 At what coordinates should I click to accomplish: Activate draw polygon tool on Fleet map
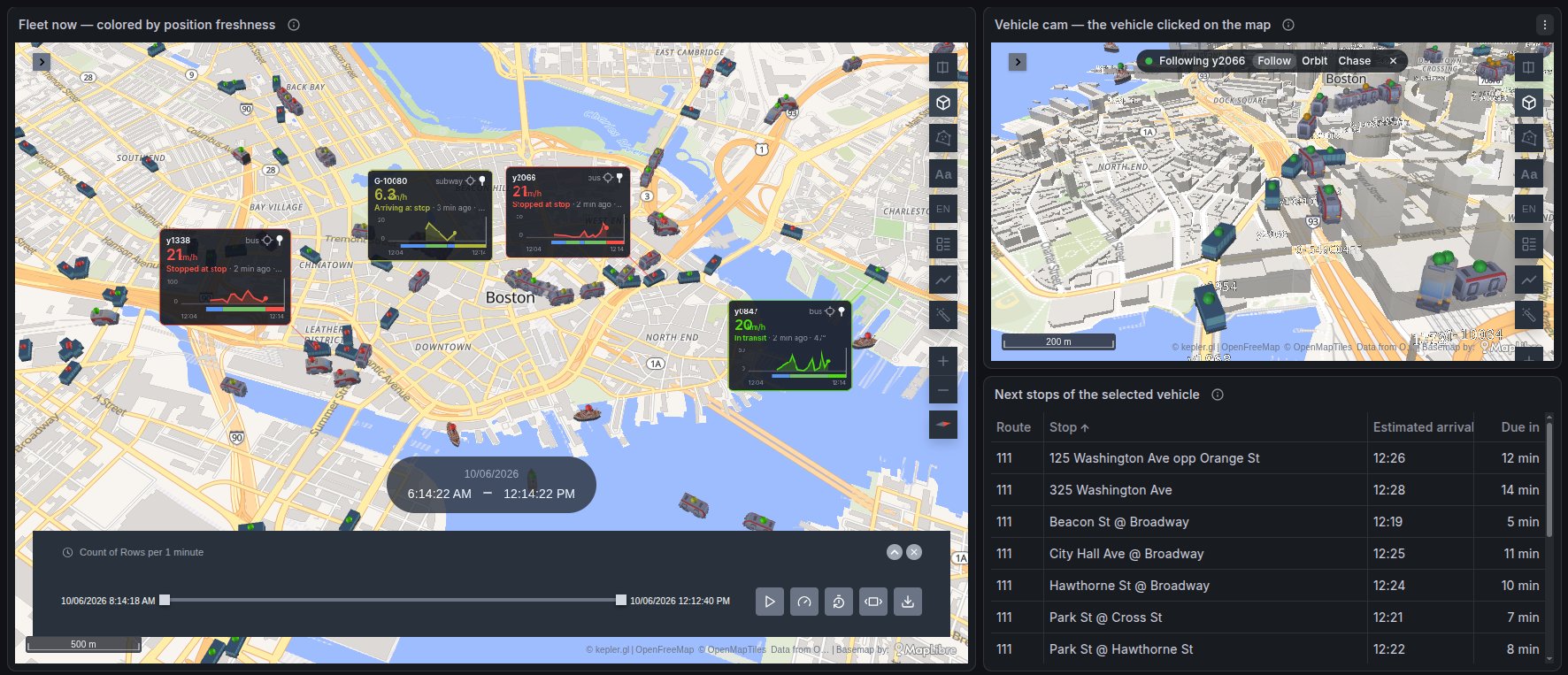(x=943, y=138)
